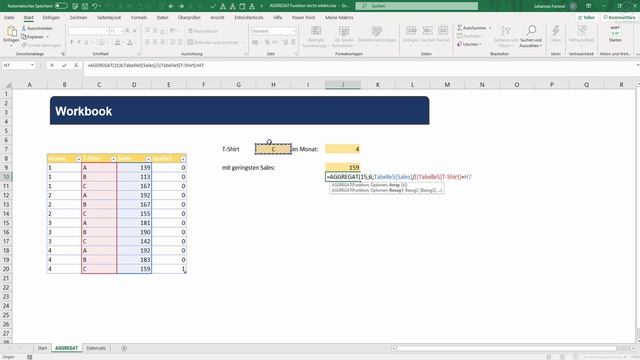Screen dimensions: 640x360
Task: Open the Name Box dropdown arrow
Action: [32, 65]
